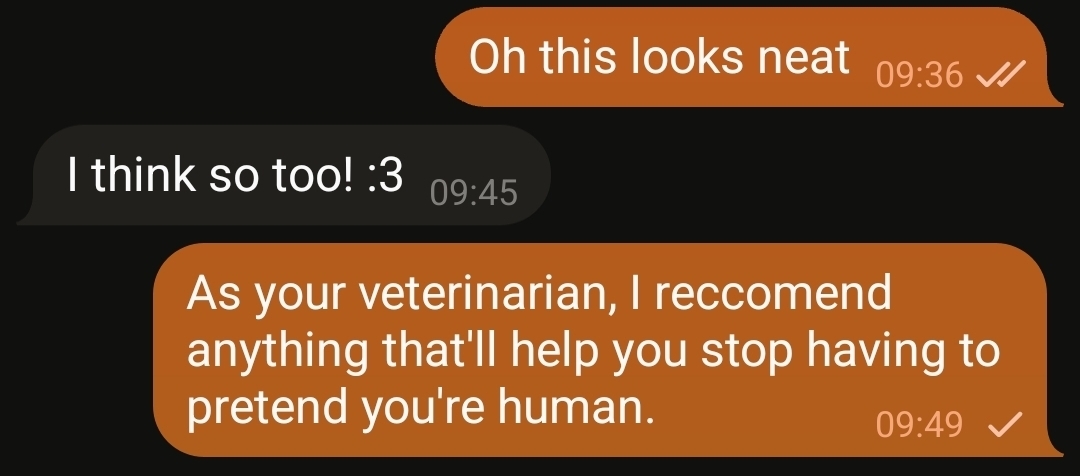Tap the ":3" emoticon in reply
This screenshot has height=476, width=1080.
[x=385, y=174]
